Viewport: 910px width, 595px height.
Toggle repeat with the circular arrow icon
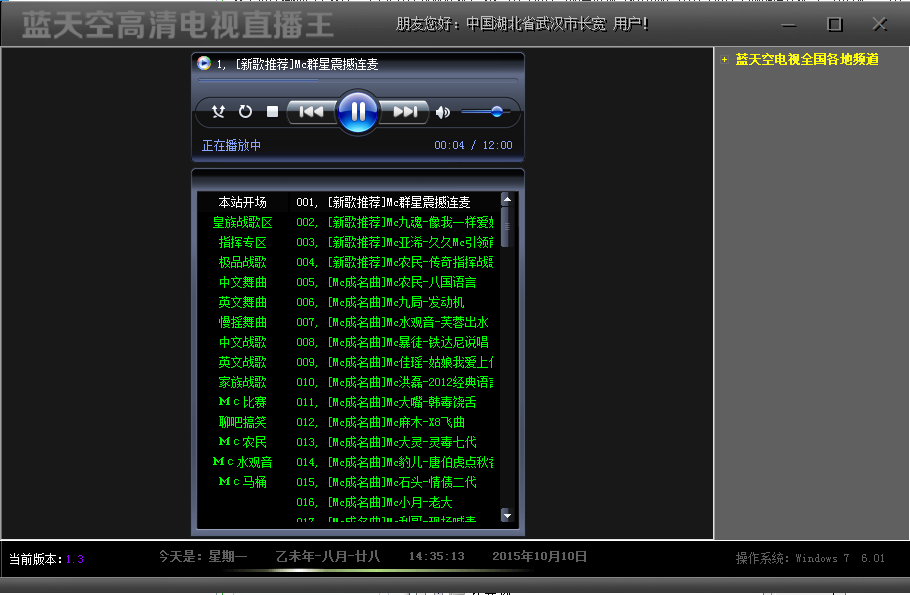click(x=245, y=111)
